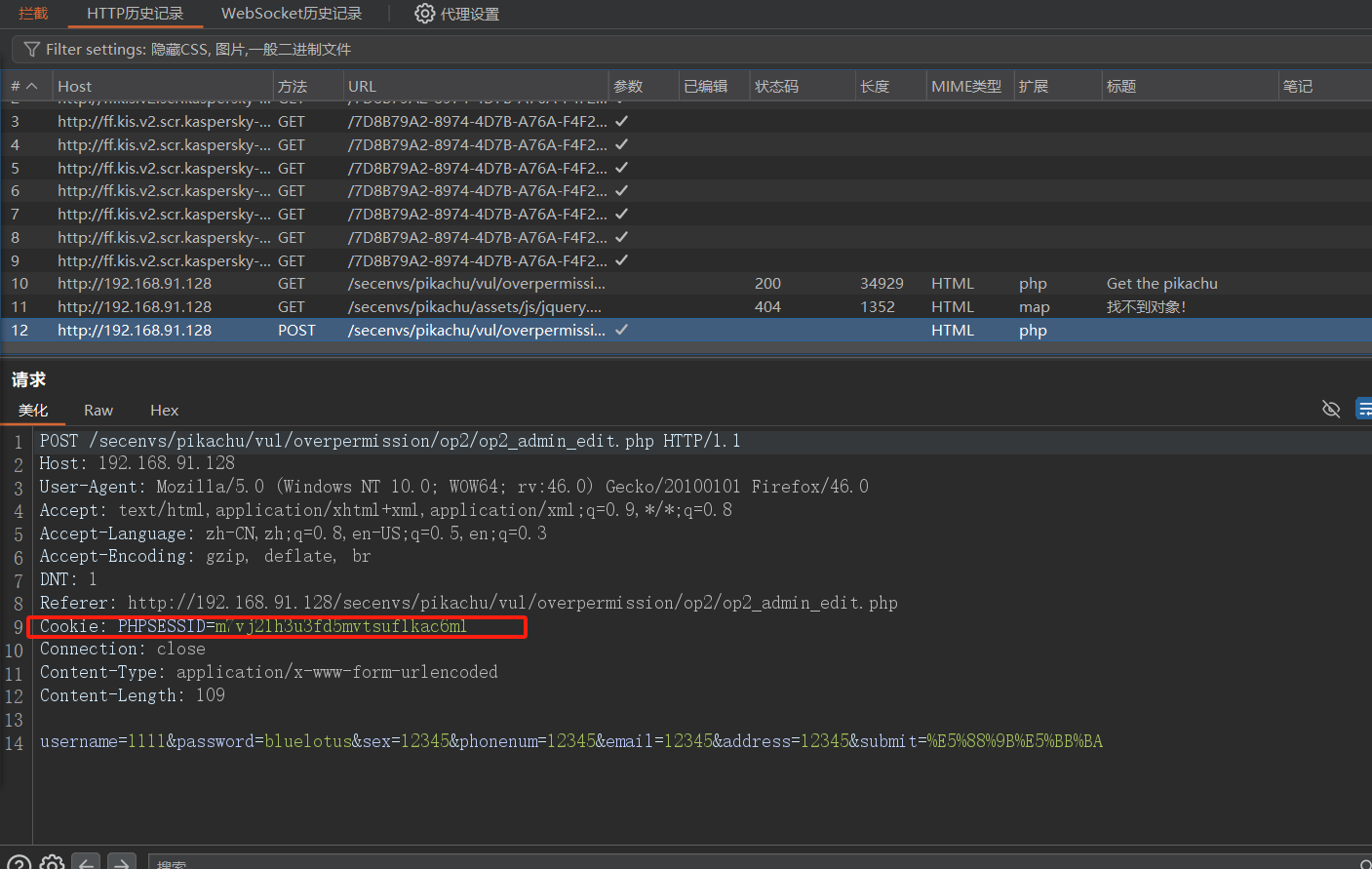
Task: Click the User-Agent header line
Action: coord(454,487)
